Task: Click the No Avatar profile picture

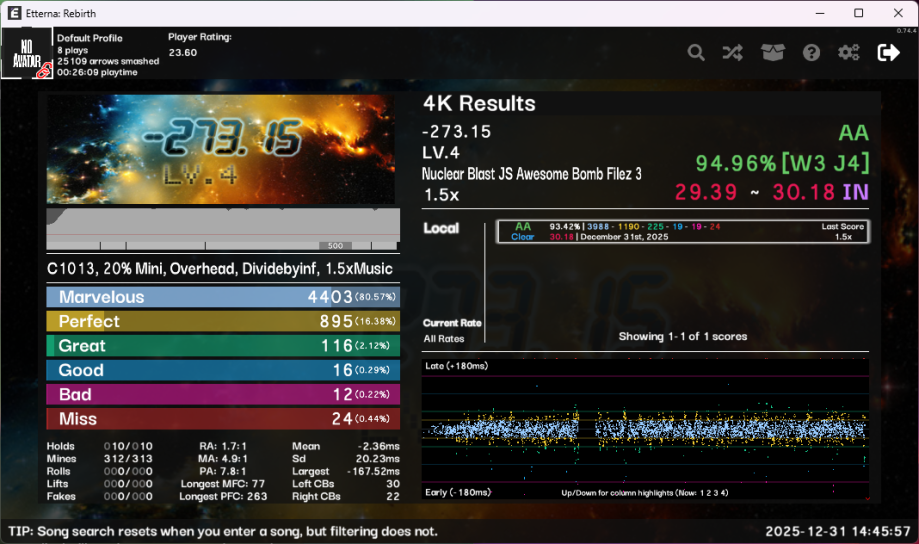Action: point(27,53)
